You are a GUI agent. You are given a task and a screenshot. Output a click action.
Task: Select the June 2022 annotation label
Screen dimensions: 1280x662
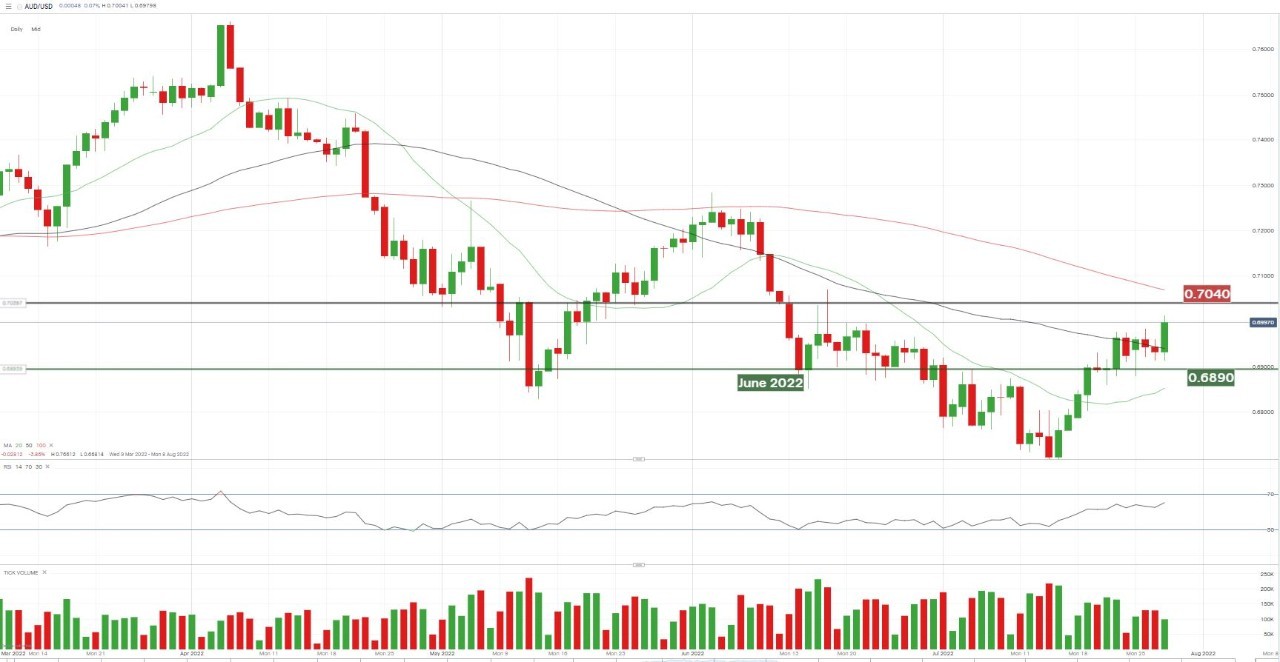tap(770, 383)
